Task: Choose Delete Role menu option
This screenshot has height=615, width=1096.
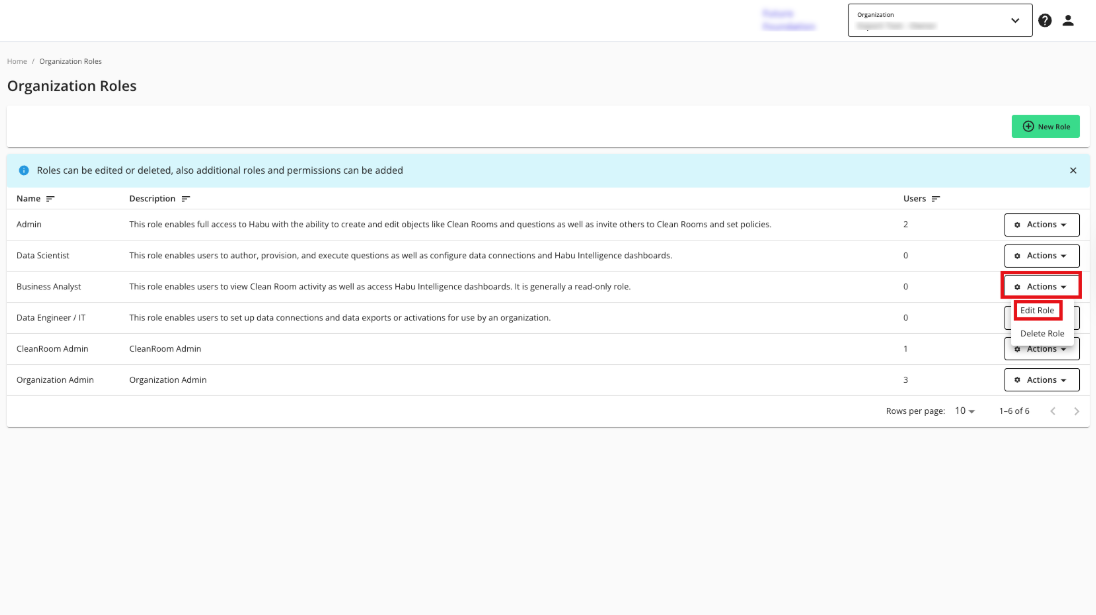Action: [x=1042, y=334]
